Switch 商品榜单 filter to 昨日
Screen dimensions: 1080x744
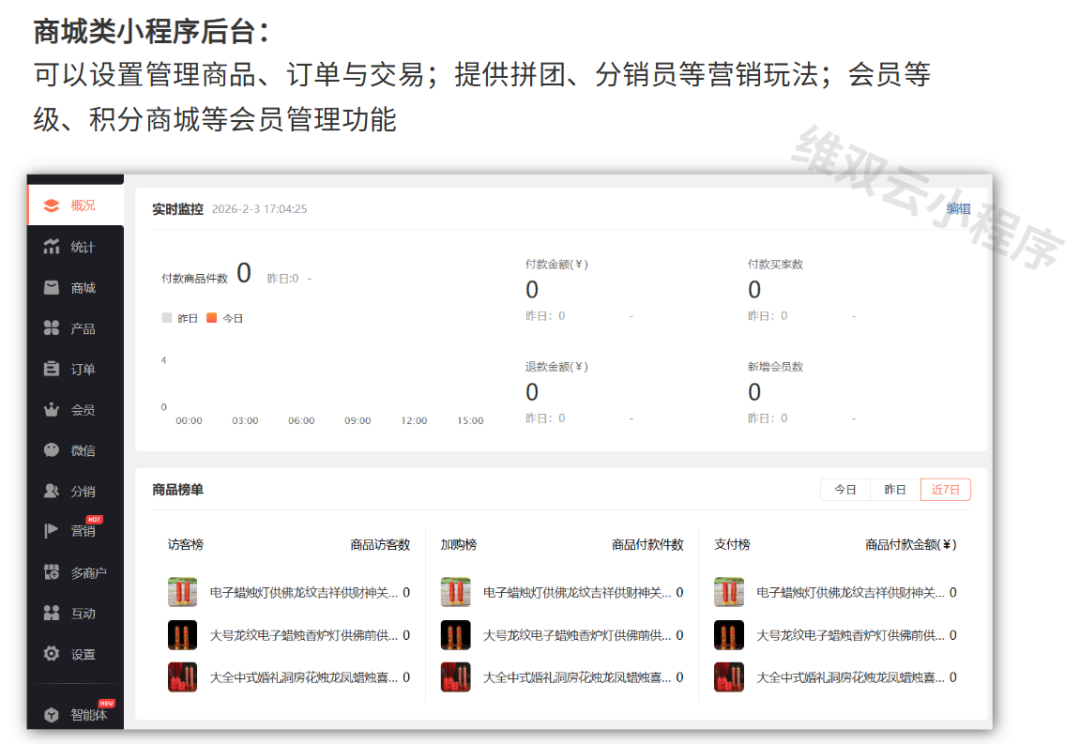(895, 489)
